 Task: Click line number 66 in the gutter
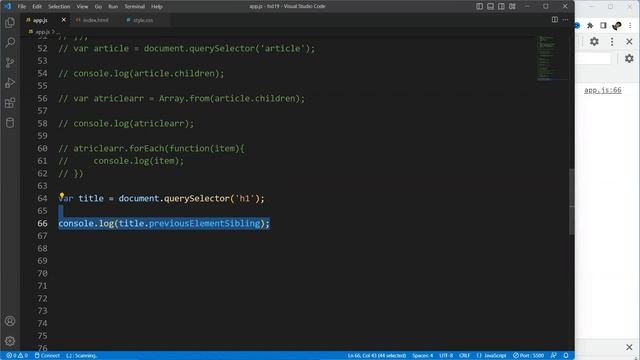pos(42,223)
